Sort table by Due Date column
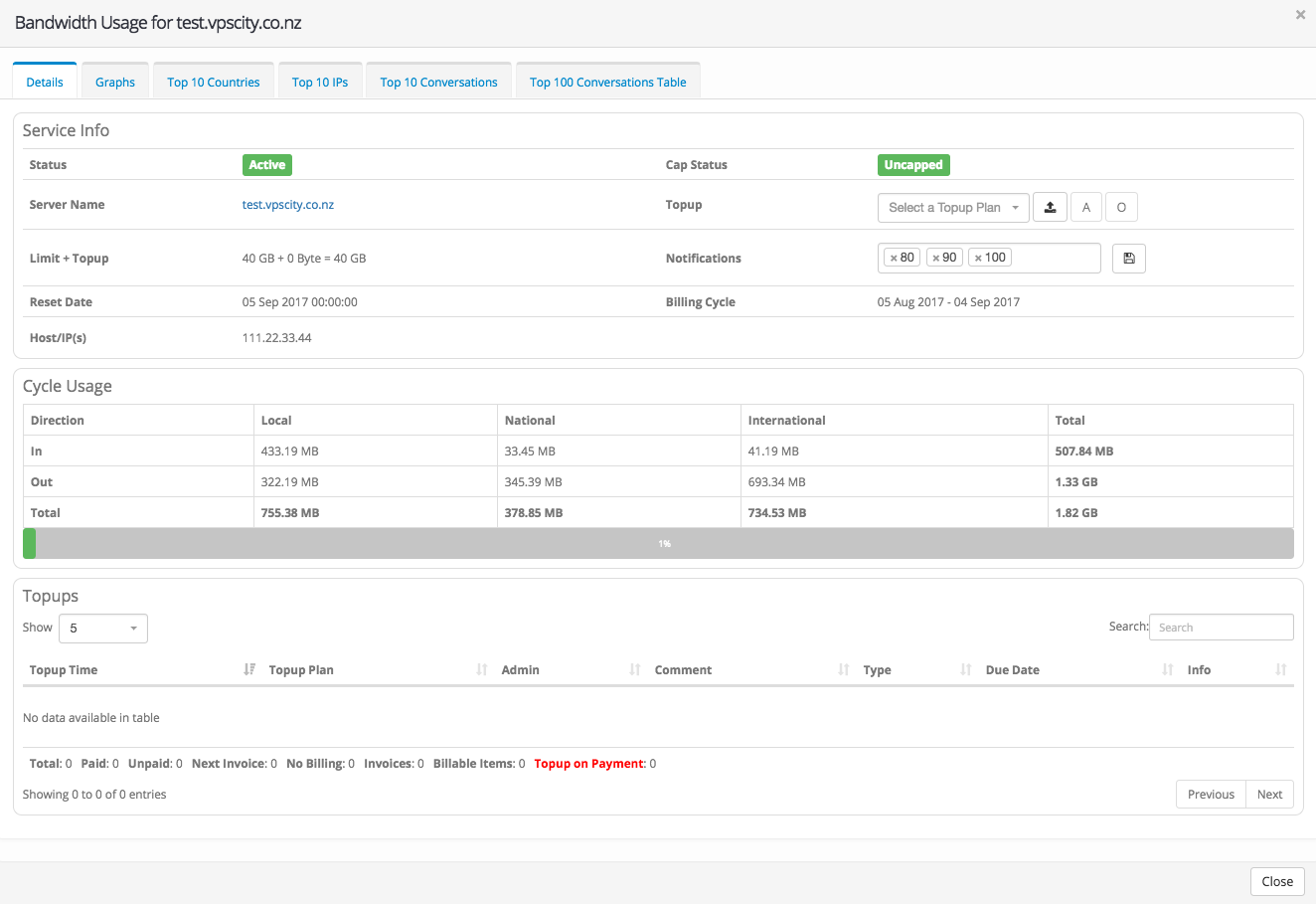Viewport: 1316px width, 904px height. 1012,670
